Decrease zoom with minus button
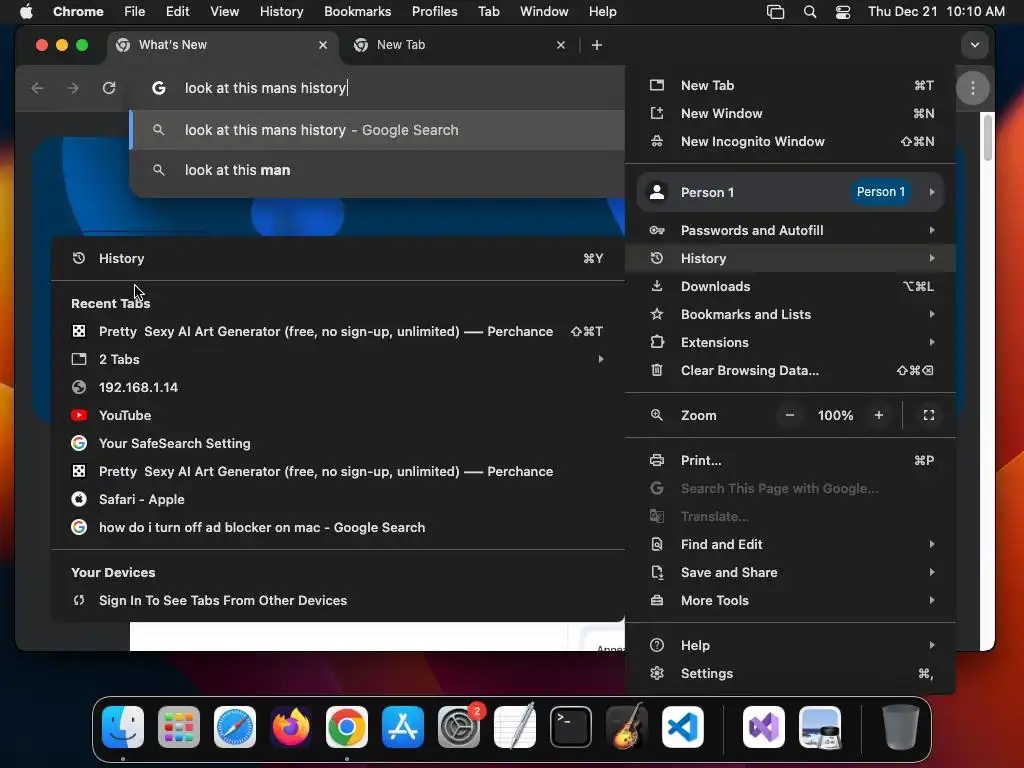 [x=790, y=415]
